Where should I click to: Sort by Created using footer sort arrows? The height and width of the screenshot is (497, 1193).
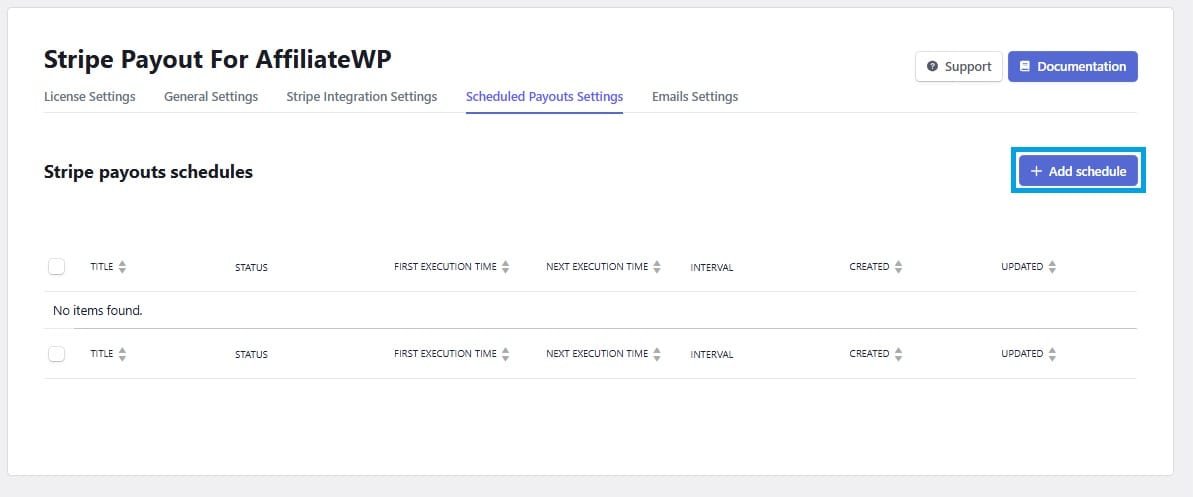click(899, 354)
